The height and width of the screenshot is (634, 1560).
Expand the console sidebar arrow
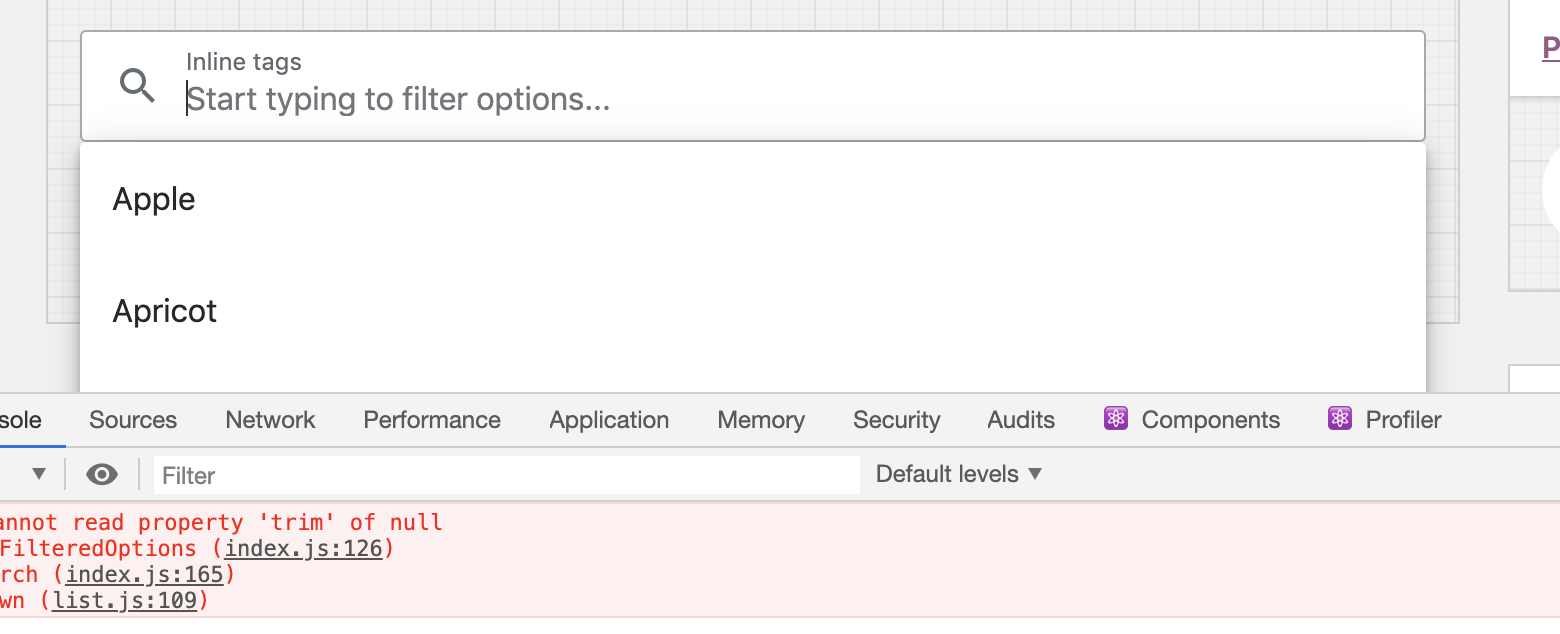click(x=37, y=474)
